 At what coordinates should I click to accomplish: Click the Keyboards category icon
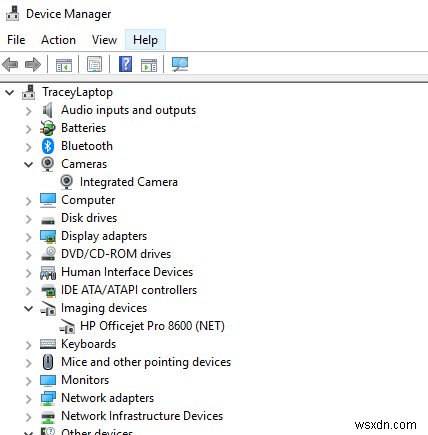tap(48, 344)
